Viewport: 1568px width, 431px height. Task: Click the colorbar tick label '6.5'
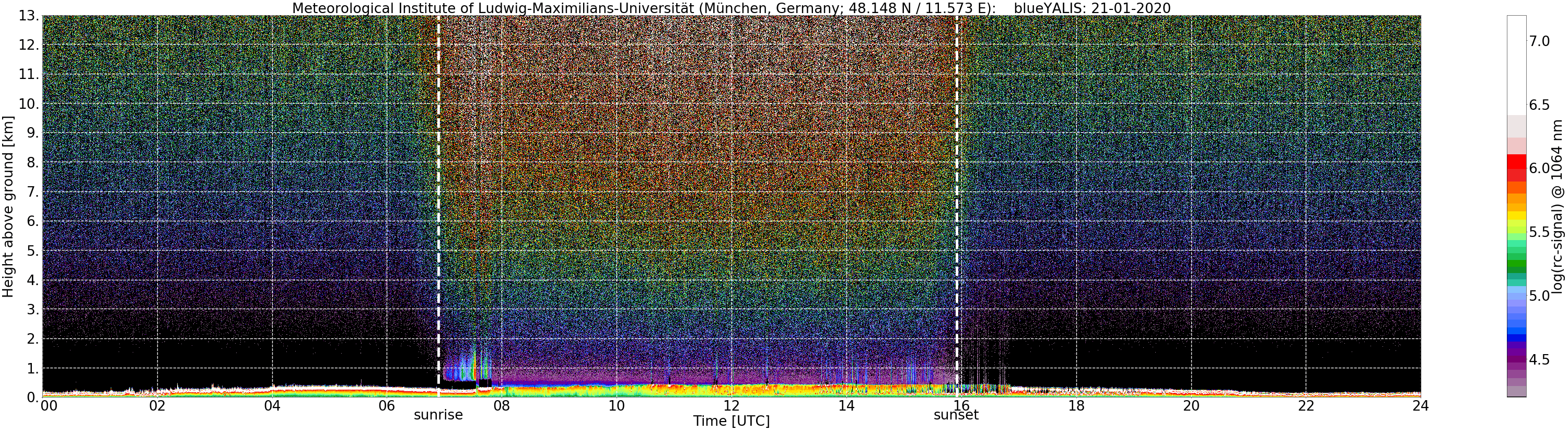(x=1539, y=105)
